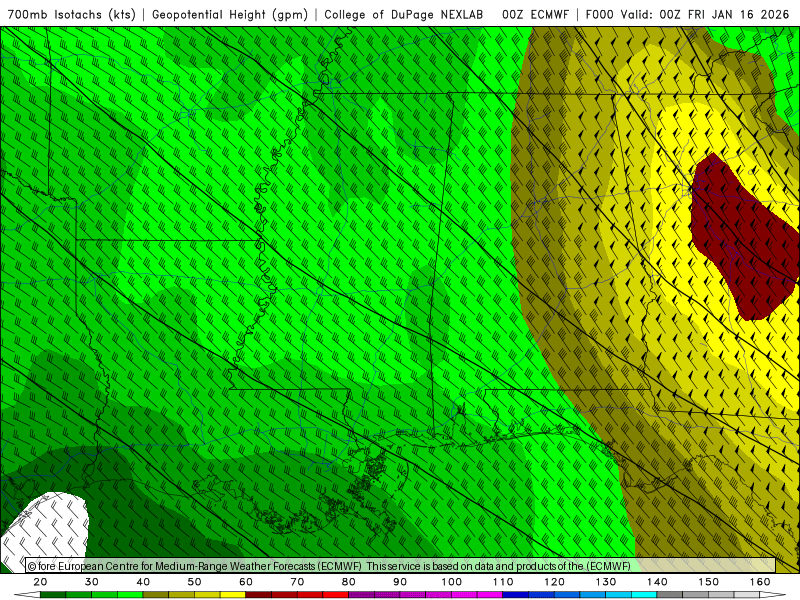The width and height of the screenshot is (800, 600).
Task: Click the legend label "110"
Action: pyautogui.click(x=503, y=582)
